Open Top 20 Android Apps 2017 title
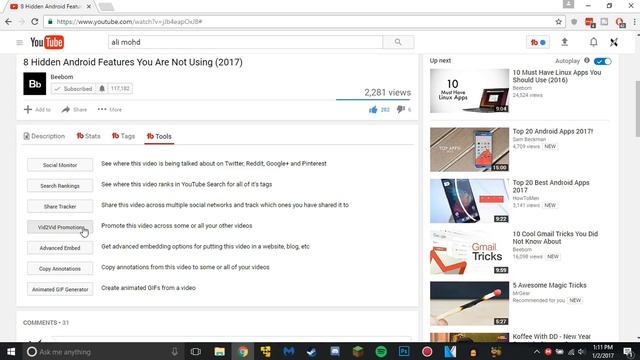 [x=553, y=131]
